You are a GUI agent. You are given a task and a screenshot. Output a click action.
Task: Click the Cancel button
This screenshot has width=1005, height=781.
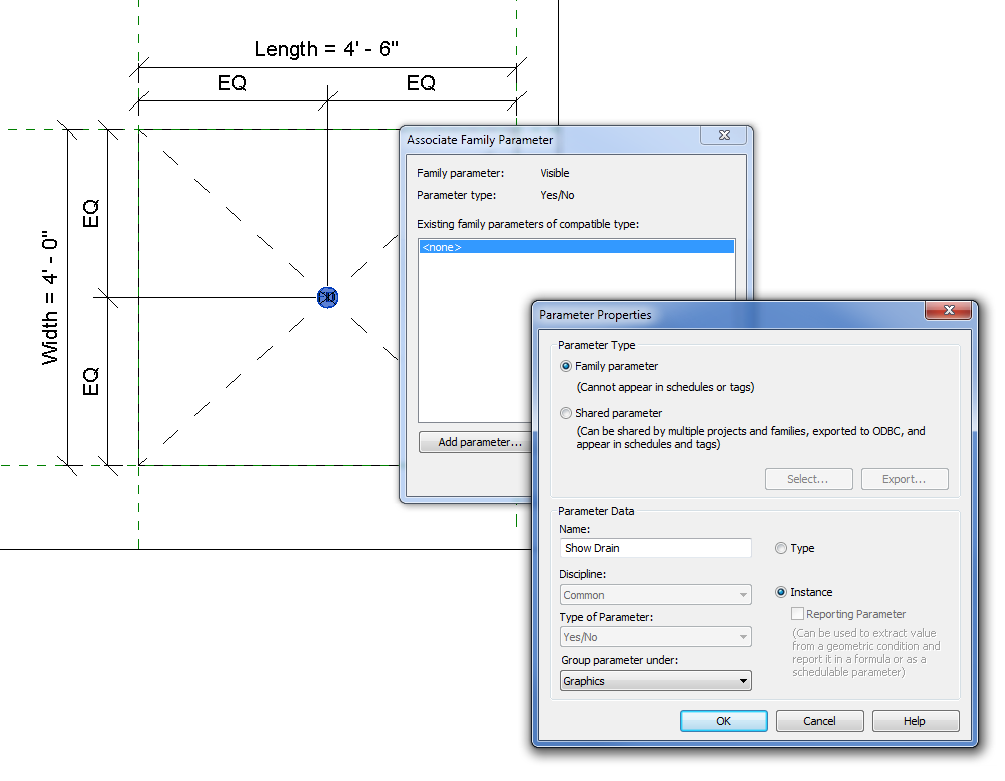pos(819,720)
